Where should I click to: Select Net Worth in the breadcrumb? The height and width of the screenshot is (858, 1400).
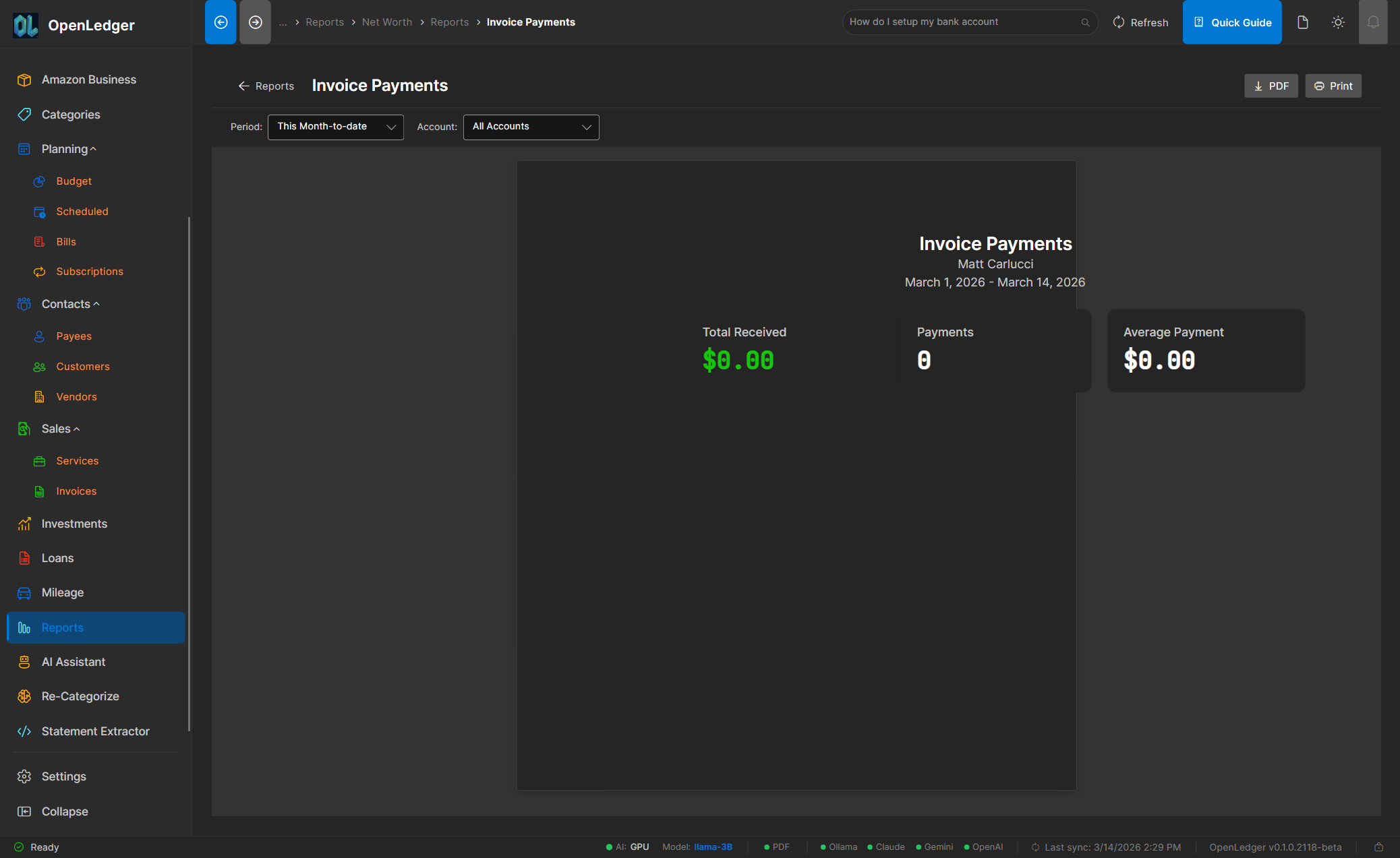point(386,22)
